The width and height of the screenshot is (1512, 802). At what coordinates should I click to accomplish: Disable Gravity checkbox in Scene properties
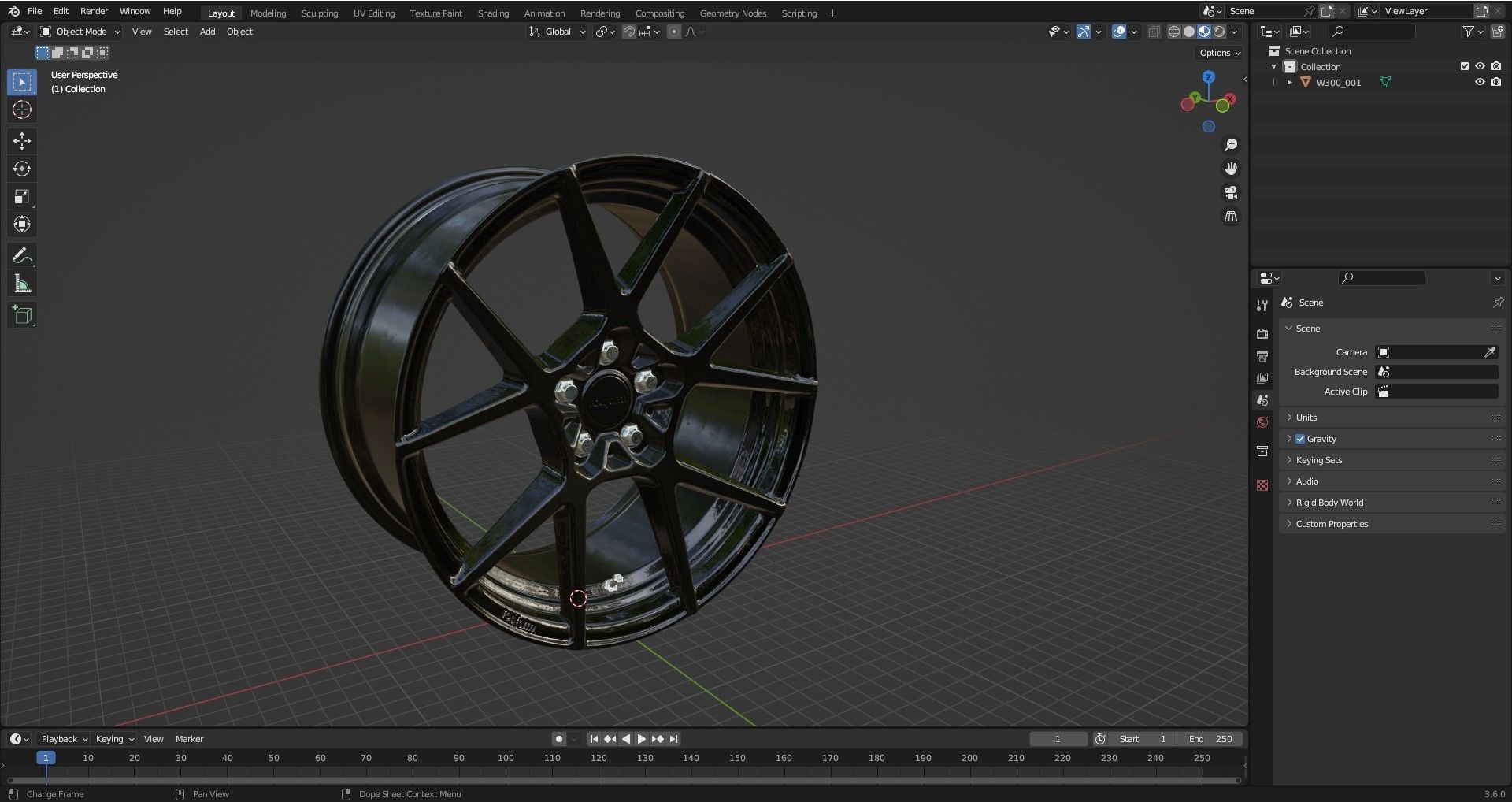[1299, 439]
